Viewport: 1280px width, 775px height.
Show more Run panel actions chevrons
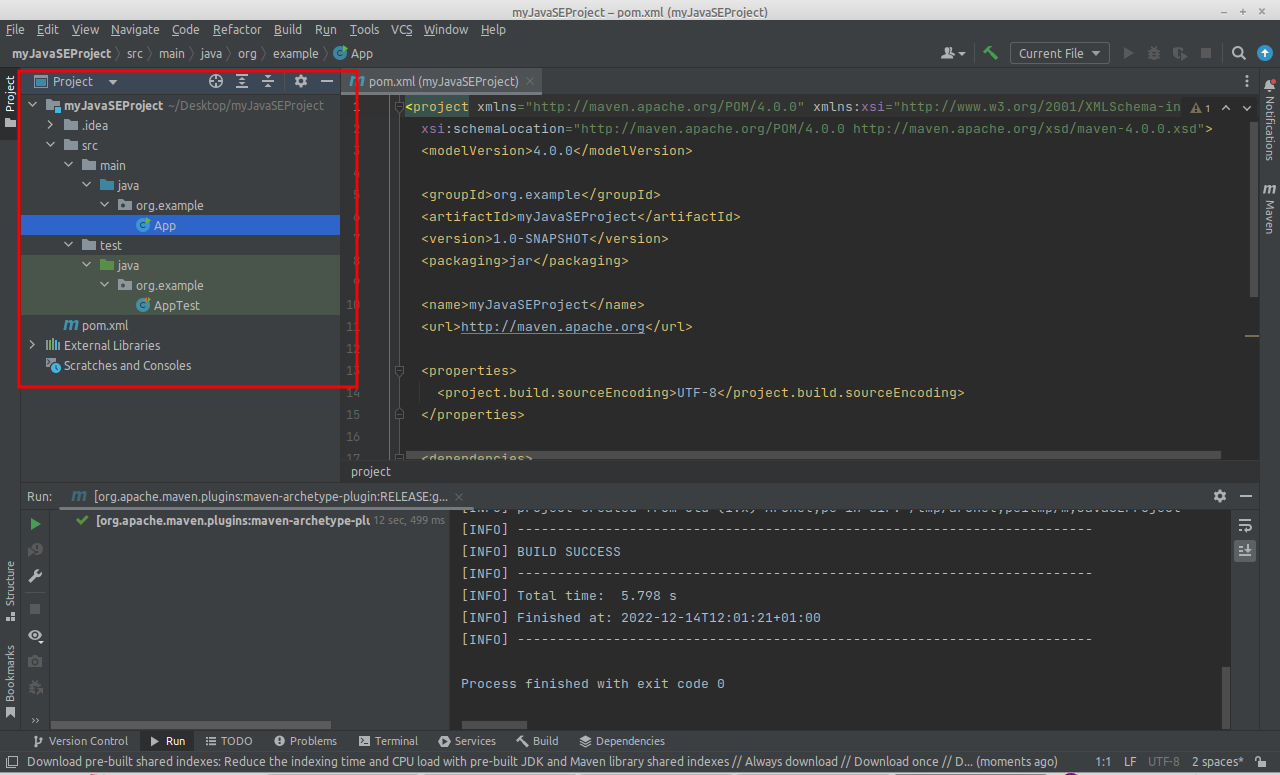(x=35, y=720)
